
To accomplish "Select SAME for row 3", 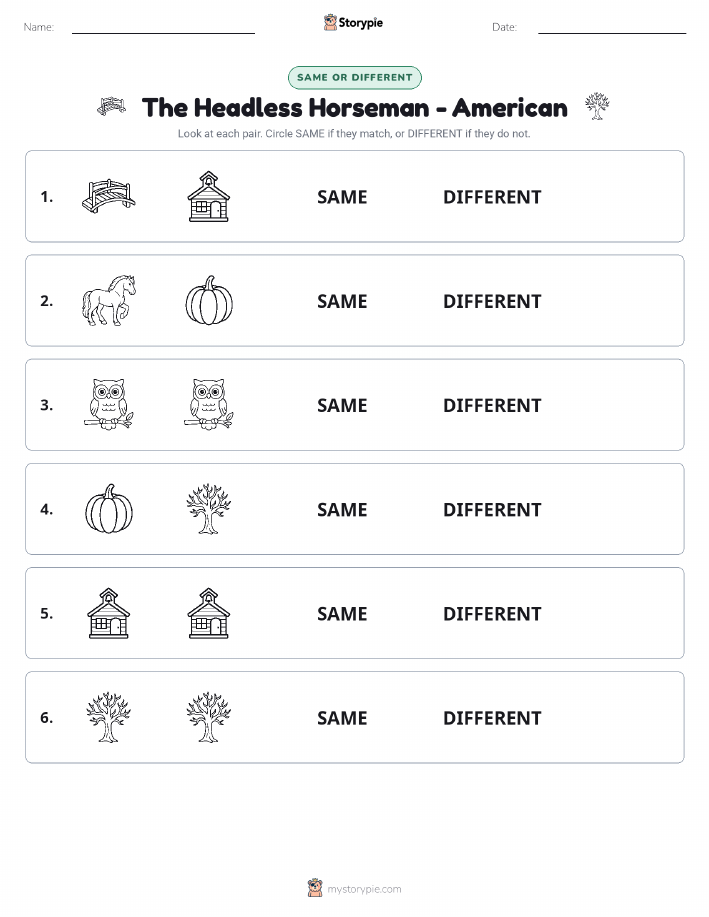I will (x=342, y=405).
